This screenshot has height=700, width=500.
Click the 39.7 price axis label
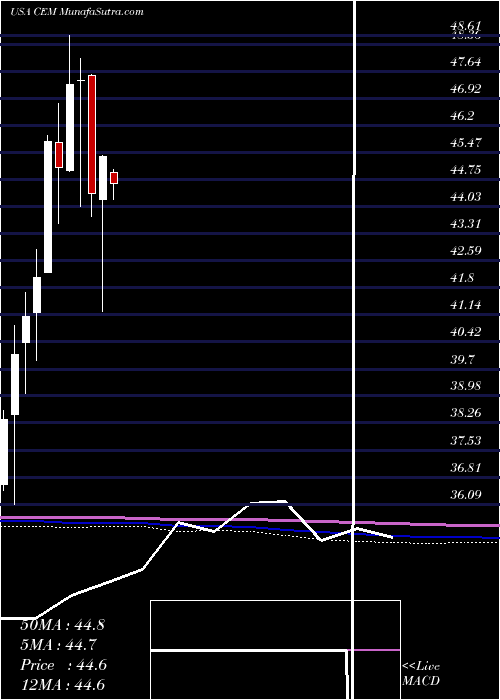click(x=462, y=359)
